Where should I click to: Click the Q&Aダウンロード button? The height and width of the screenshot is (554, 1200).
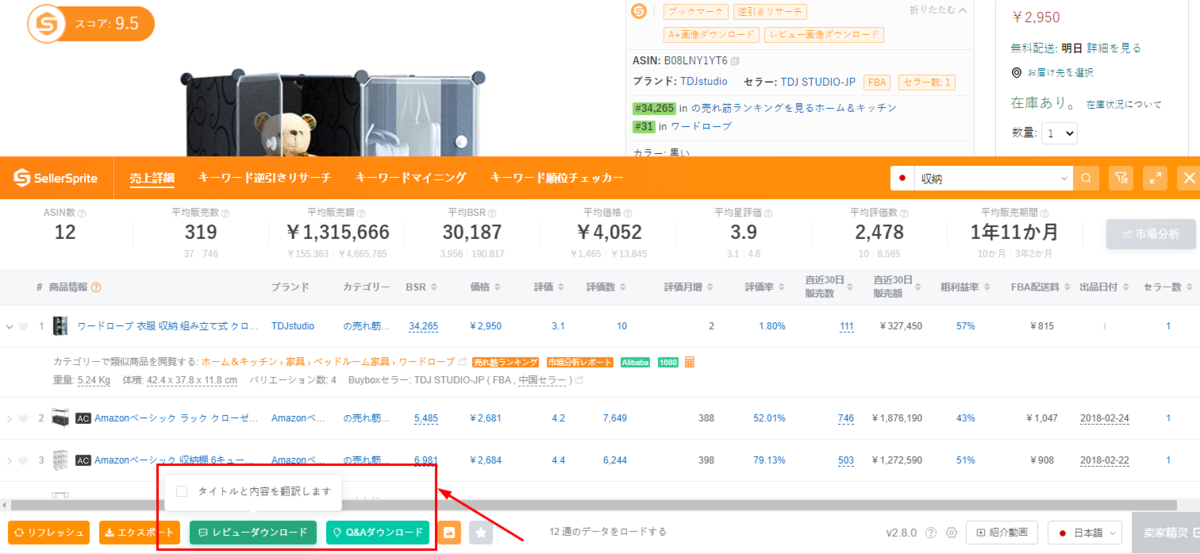(377, 532)
